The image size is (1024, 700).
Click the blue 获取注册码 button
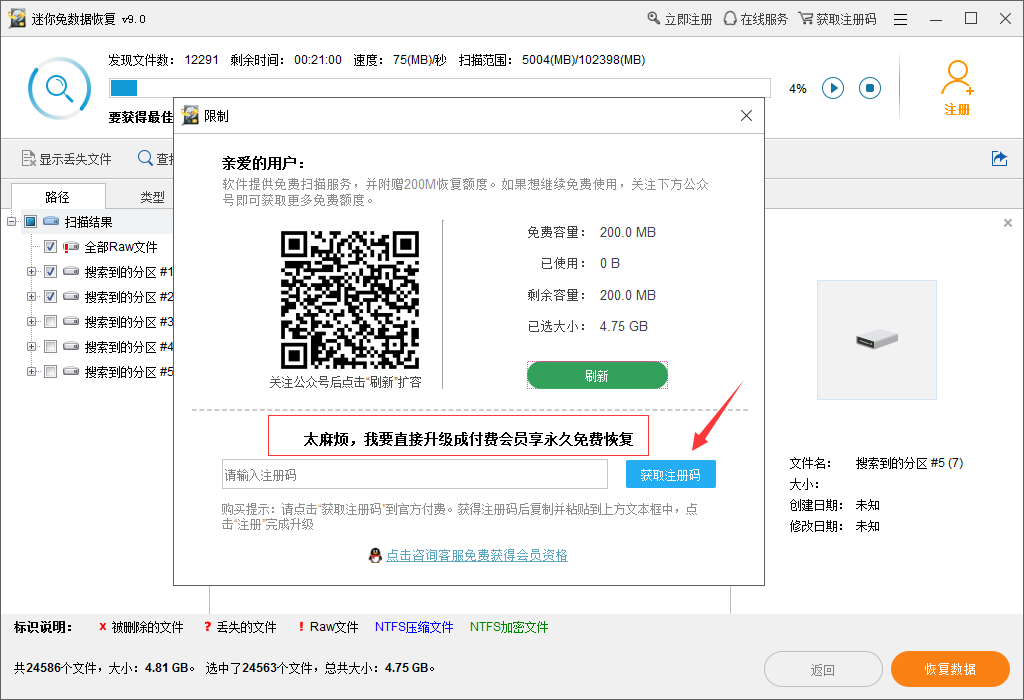(671, 475)
